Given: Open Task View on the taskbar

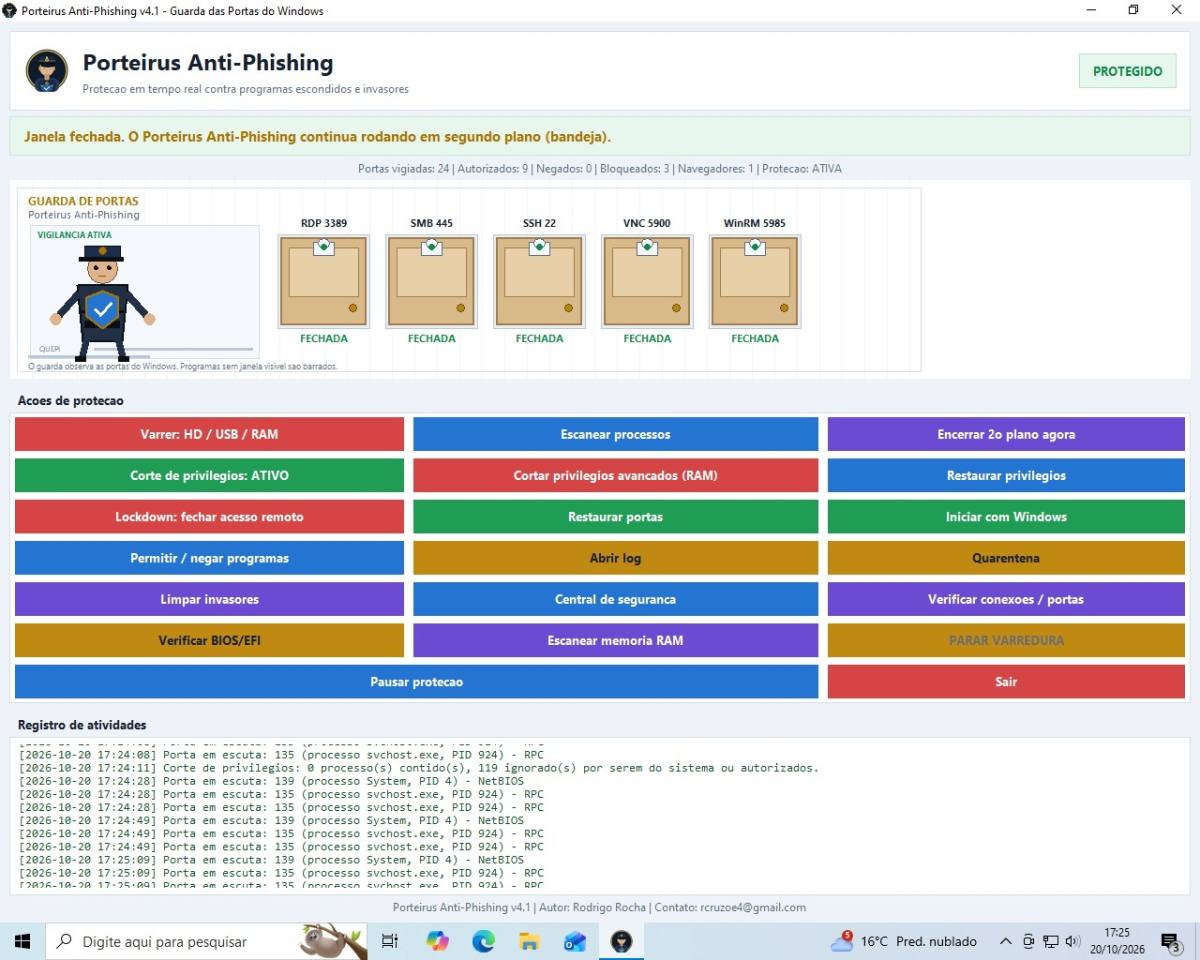Looking at the screenshot, I should (390, 941).
